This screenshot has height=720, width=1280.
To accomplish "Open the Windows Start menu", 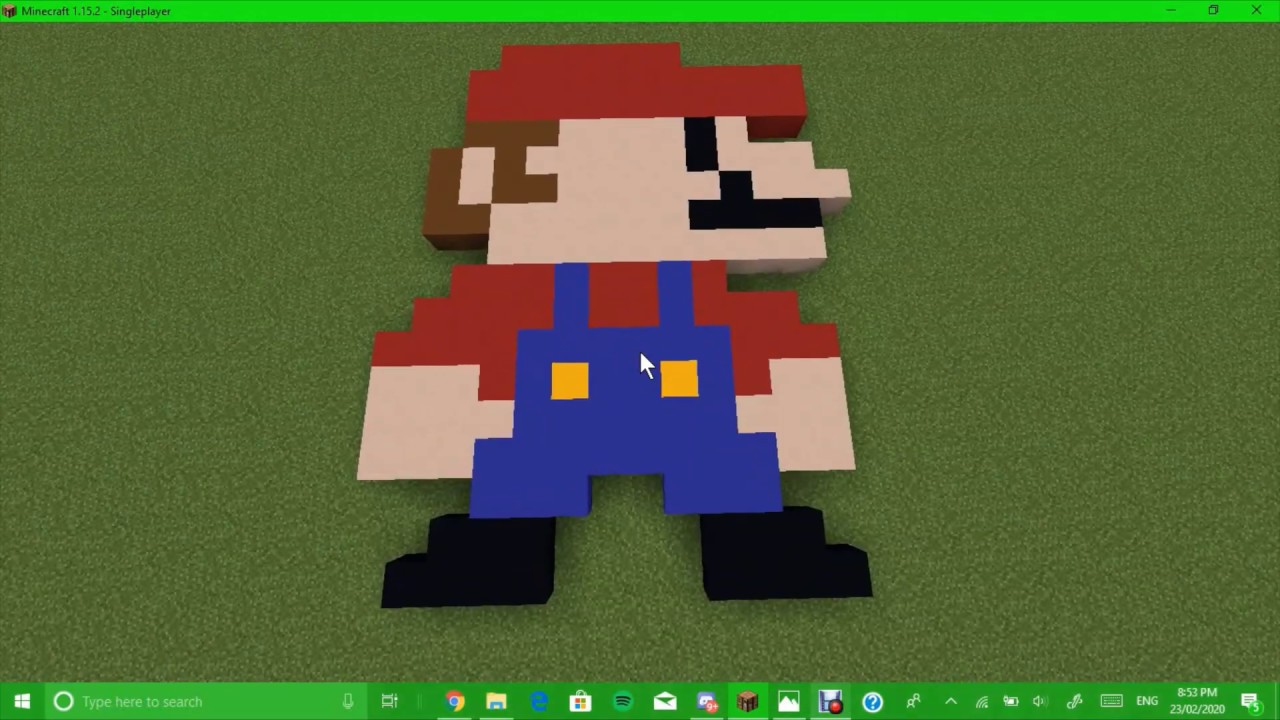I will click(x=22, y=701).
